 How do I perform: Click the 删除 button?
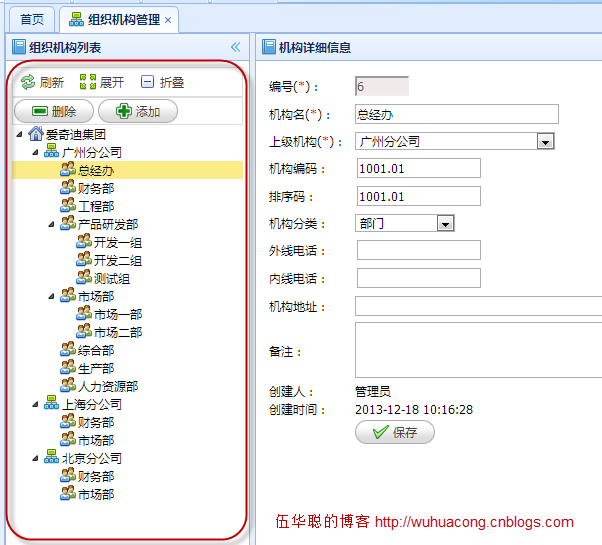coord(54,111)
